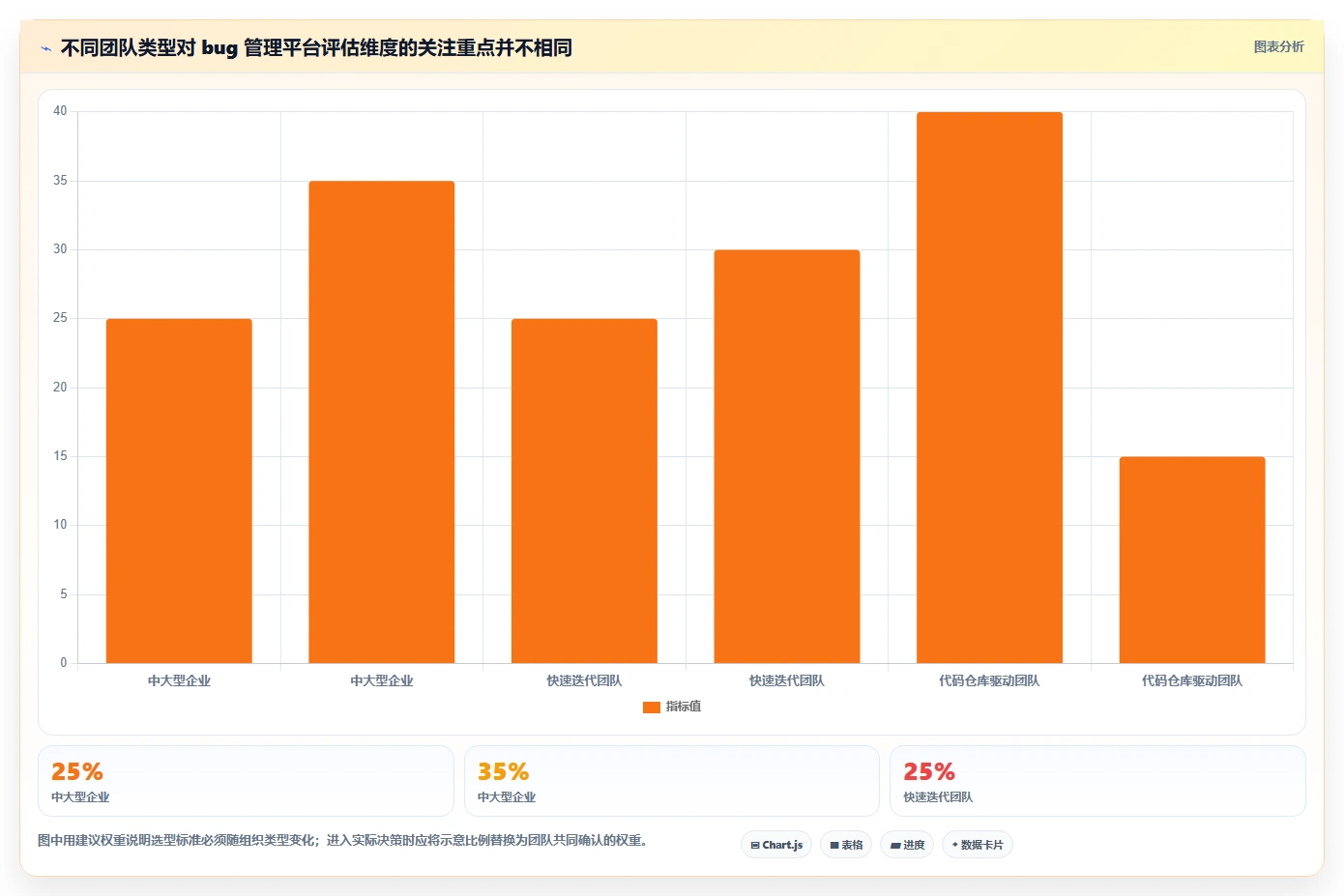Screen dimensions: 1344x896
Task: Click the y-axis tick label 0
Action: [64, 663]
